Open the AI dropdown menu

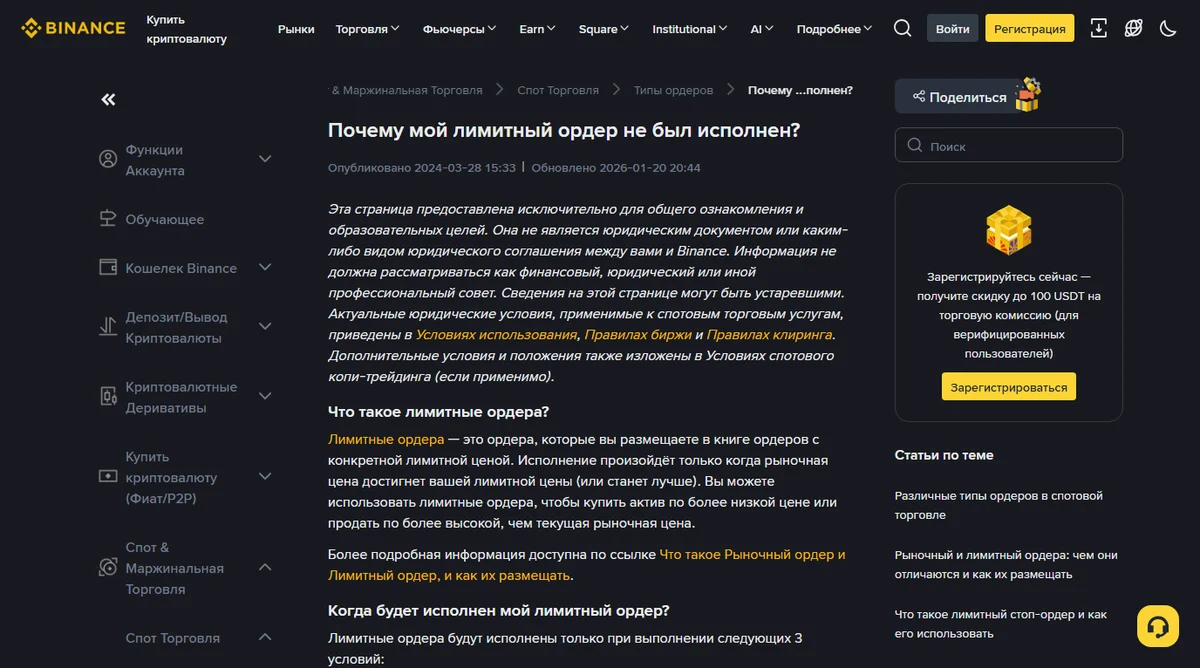[762, 29]
